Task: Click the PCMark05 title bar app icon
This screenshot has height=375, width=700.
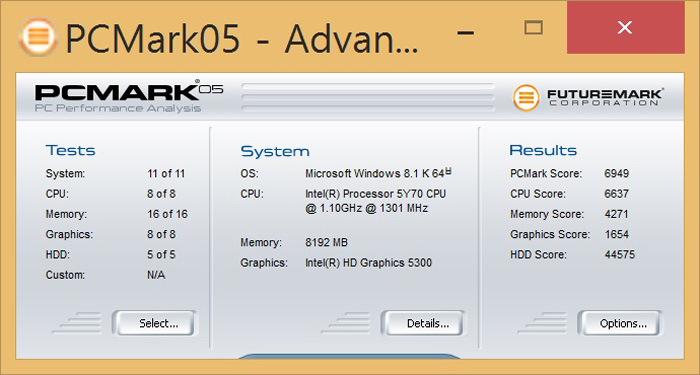Action: coord(38,36)
